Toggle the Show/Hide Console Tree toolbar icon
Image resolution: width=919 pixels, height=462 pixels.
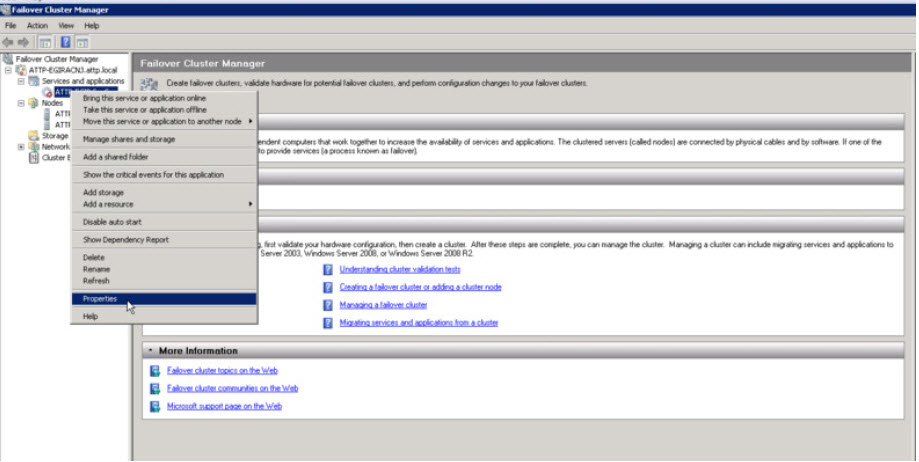[45, 42]
